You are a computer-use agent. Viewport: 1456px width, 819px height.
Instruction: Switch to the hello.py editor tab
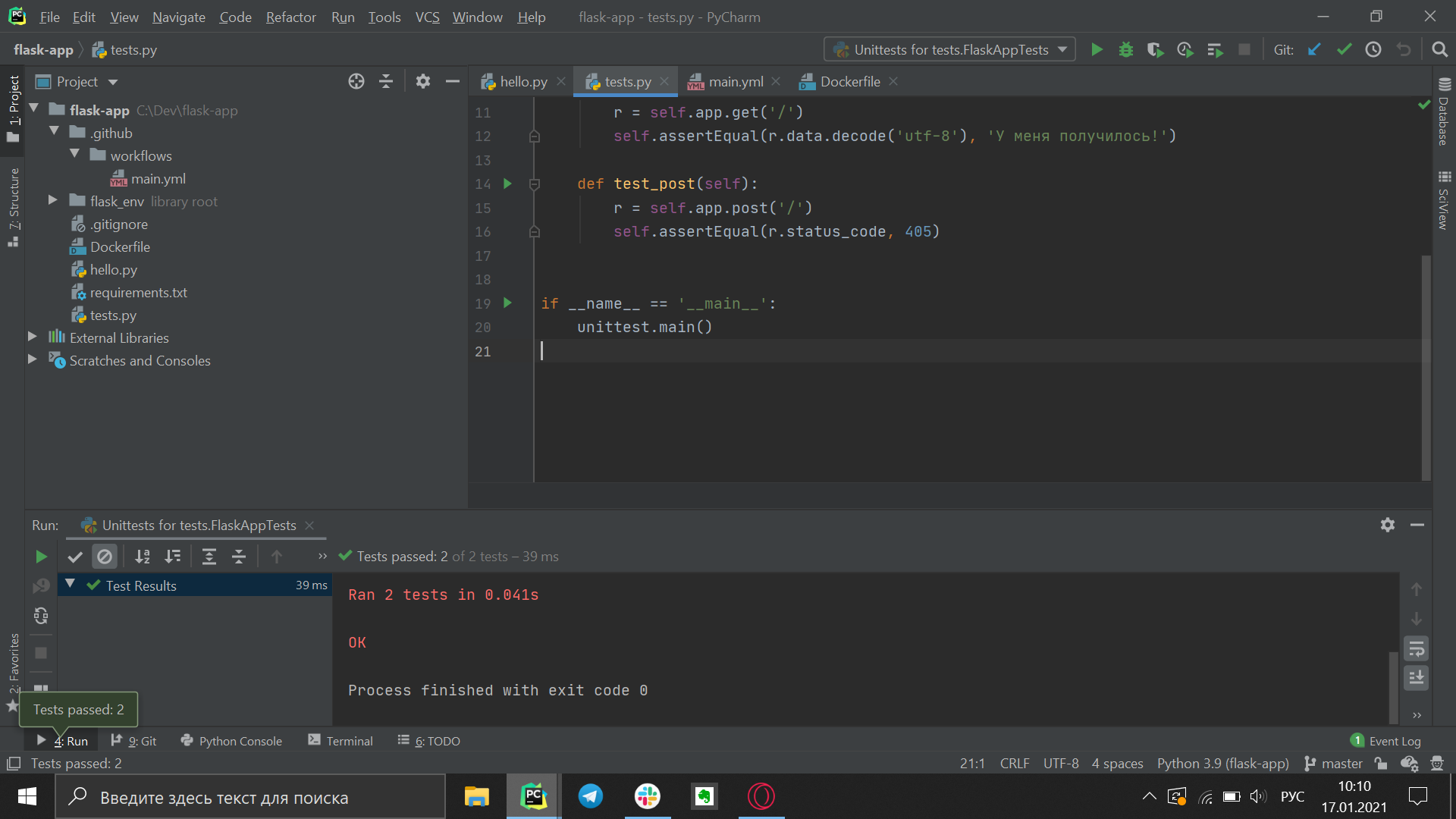[523, 82]
